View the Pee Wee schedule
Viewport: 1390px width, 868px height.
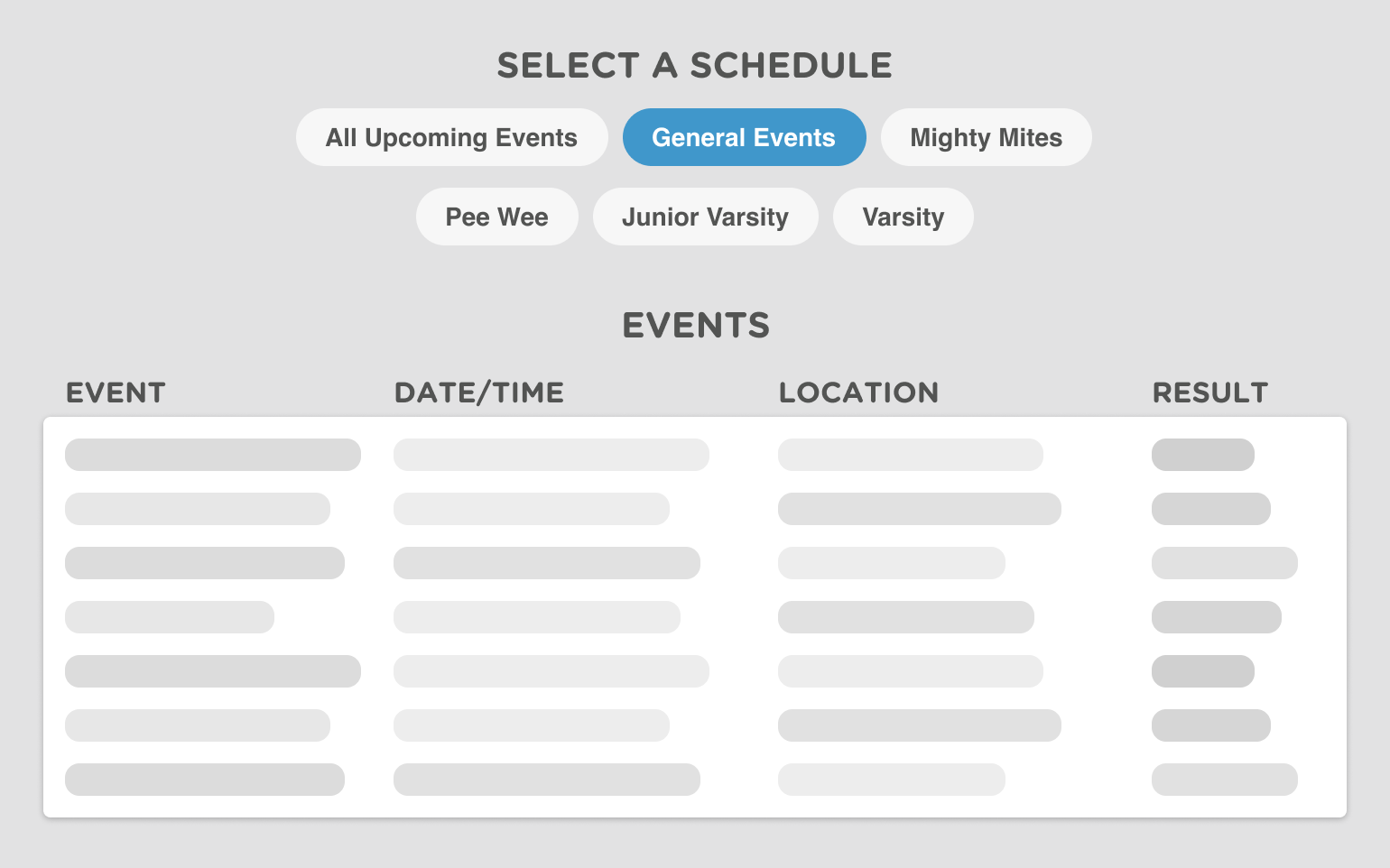[x=496, y=217]
